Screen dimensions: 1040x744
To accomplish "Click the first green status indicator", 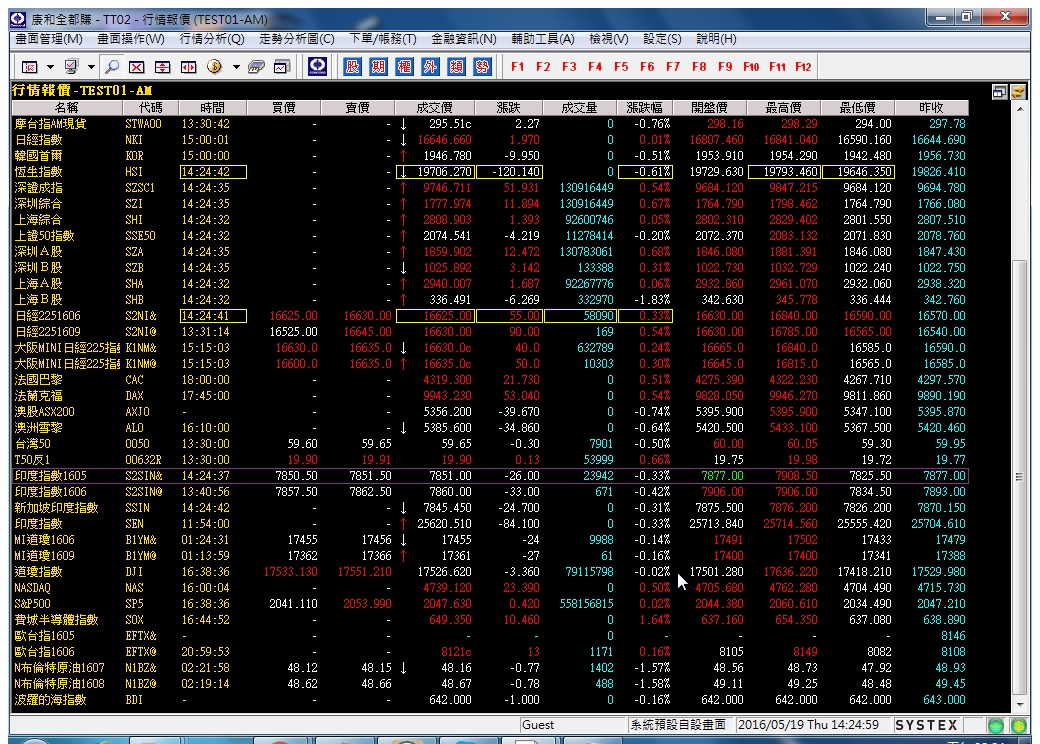I will (x=996, y=725).
